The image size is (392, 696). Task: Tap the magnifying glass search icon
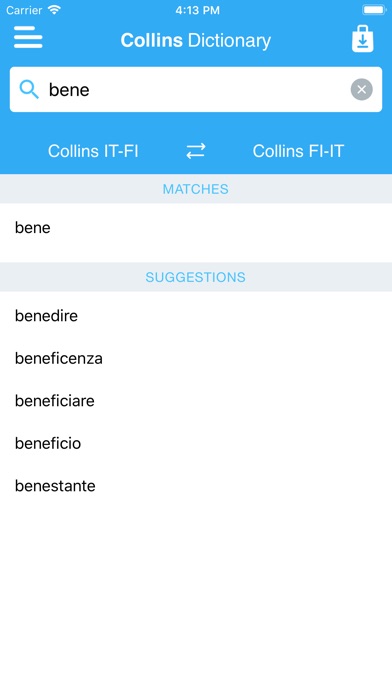tap(29, 90)
